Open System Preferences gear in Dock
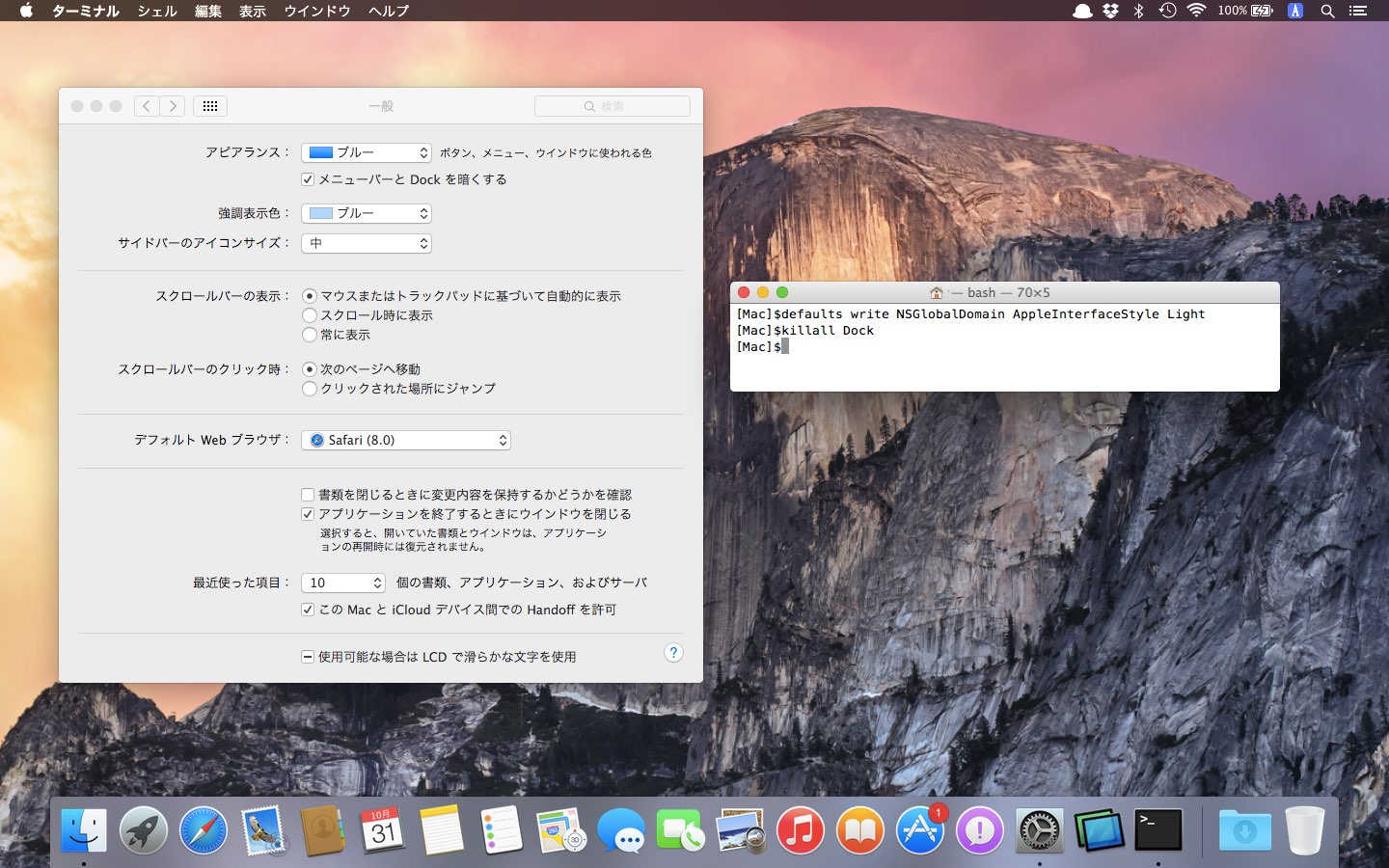The width and height of the screenshot is (1389, 868). pyautogui.click(x=1040, y=830)
